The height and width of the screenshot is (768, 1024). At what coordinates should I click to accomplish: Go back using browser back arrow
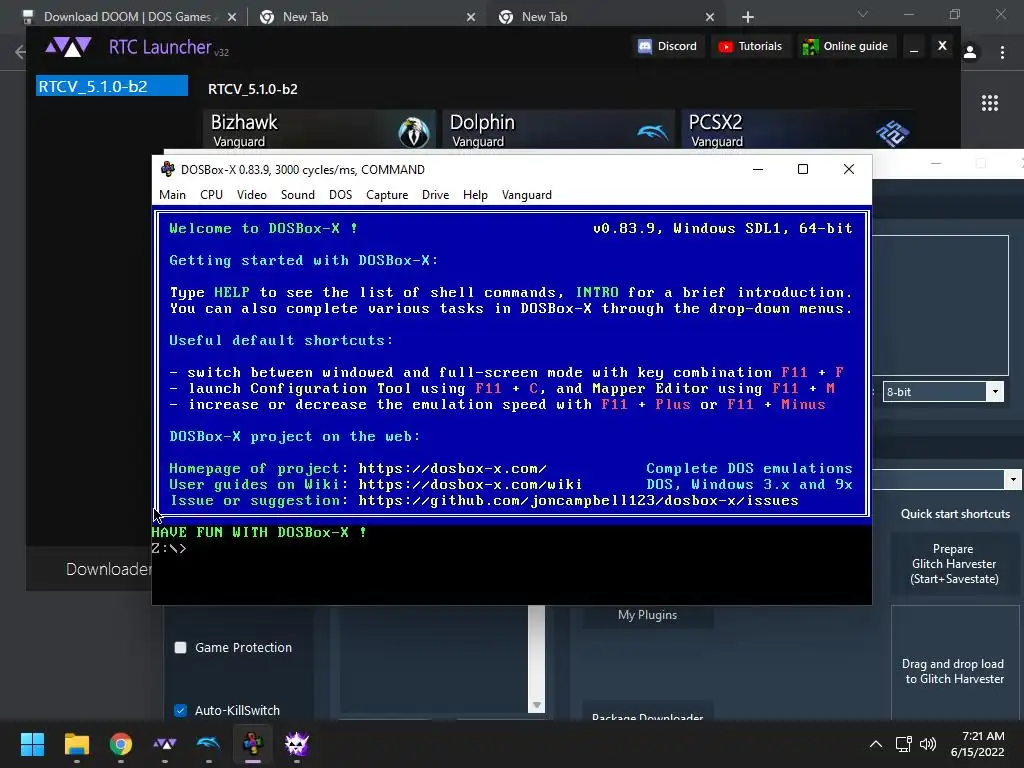(x=20, y=52)
